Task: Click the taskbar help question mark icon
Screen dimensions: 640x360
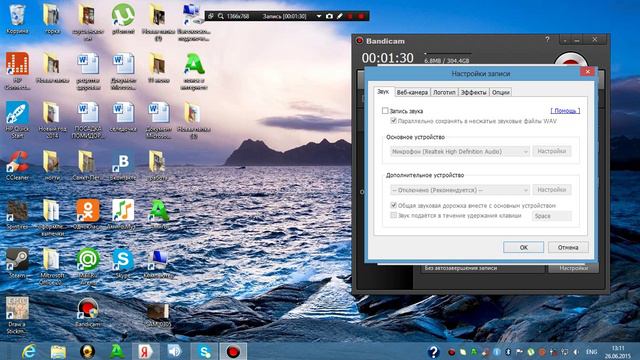Action: [x=433, y=351]
